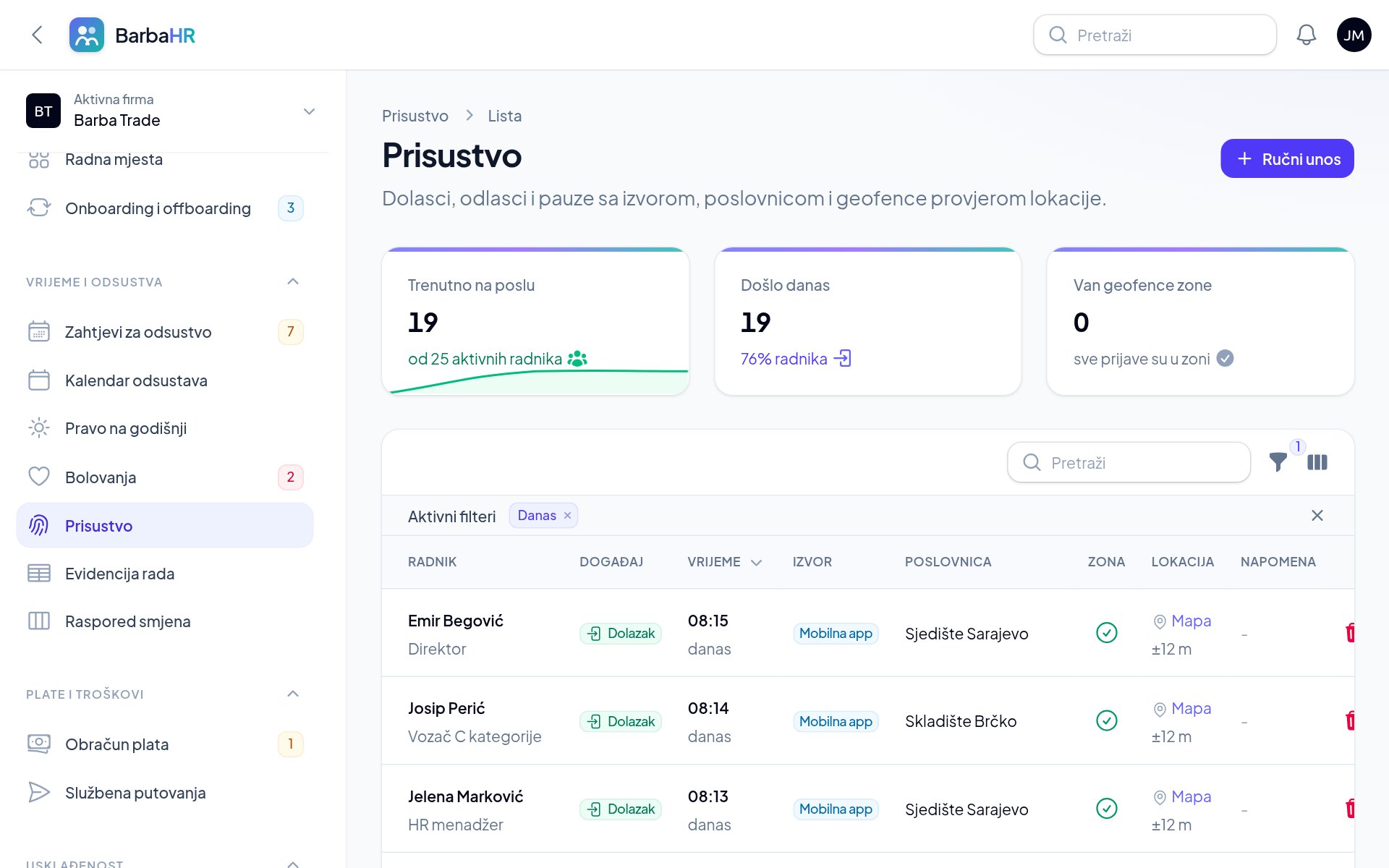Open notifications bell
Screen dimensions: 1389x868
pyautogui.click(x=1306, y=35)
